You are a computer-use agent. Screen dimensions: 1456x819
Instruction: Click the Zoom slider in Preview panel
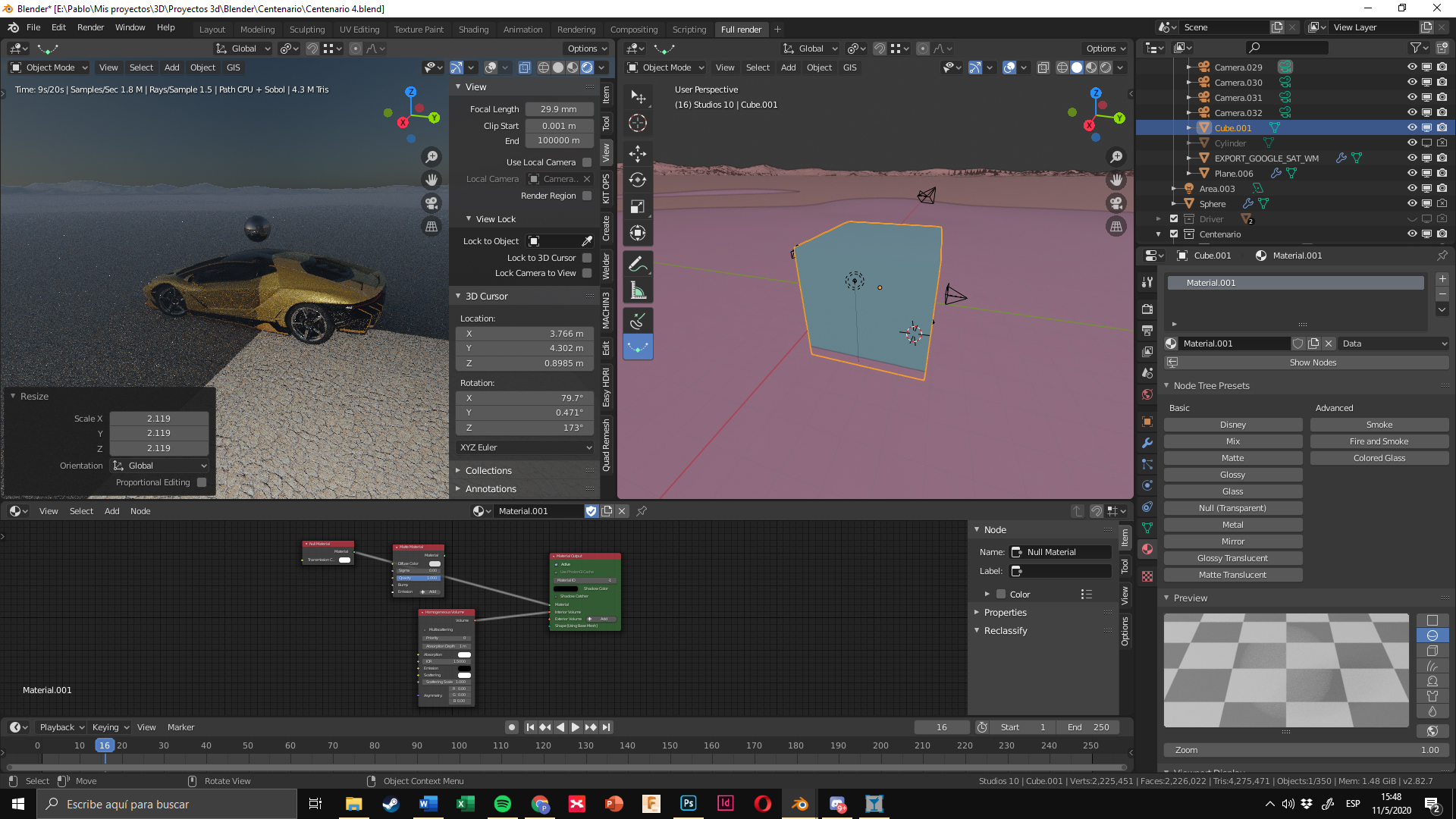coord(1306,750)
